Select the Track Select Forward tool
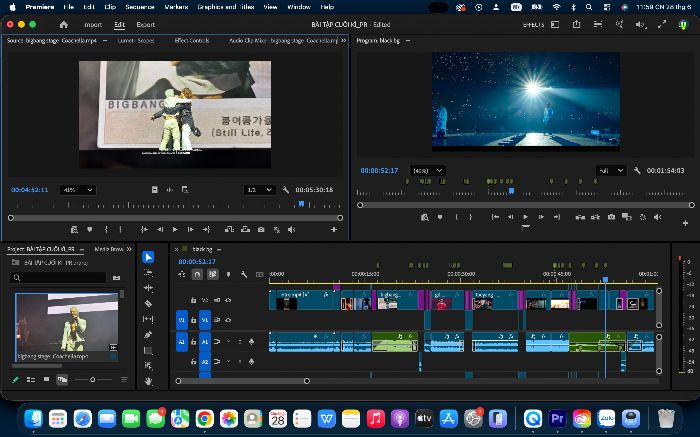The width and height of the screenshot is (700, 437). click(148, 273)
